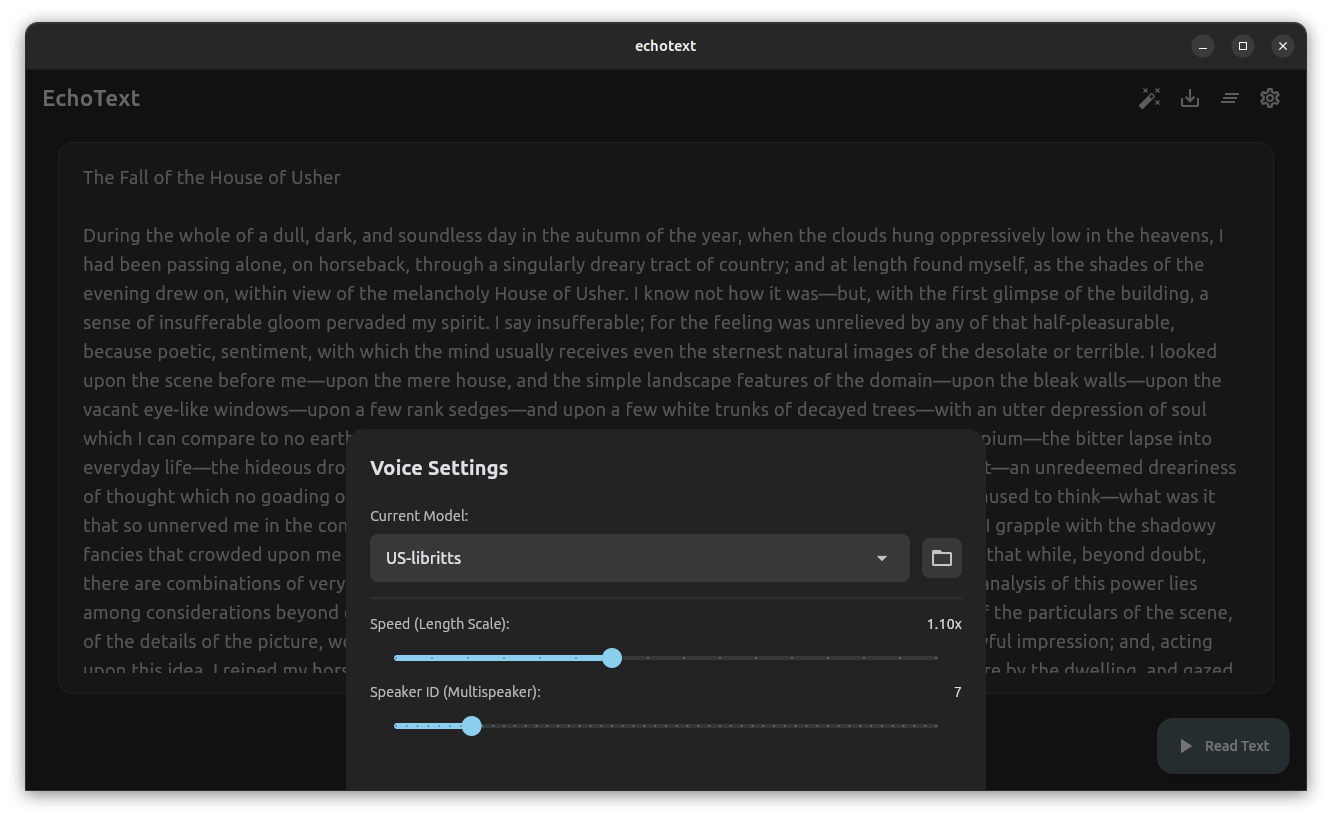This screenshot has width=1332, height=819.
Task: Click the play triangle icon beside Read Text
Action: coord(1186,746)
